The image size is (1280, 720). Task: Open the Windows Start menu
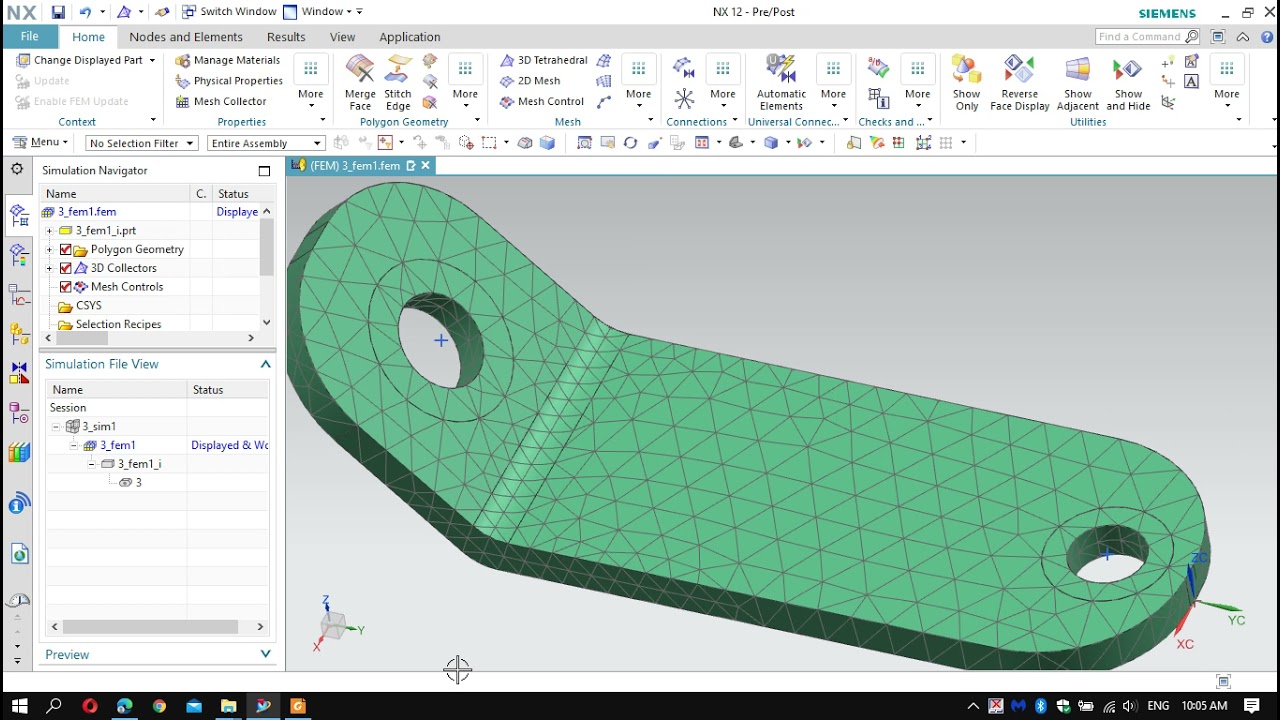coord(19,706)
